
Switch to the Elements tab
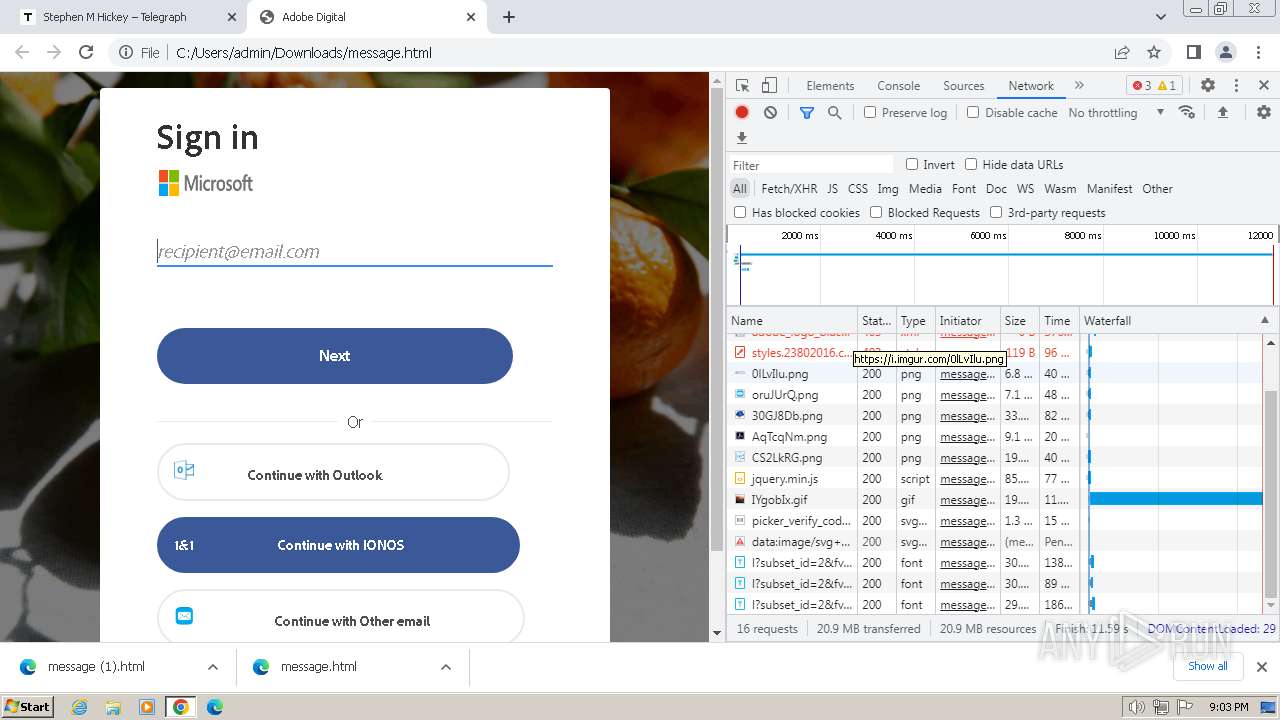[x=830, y=86]
